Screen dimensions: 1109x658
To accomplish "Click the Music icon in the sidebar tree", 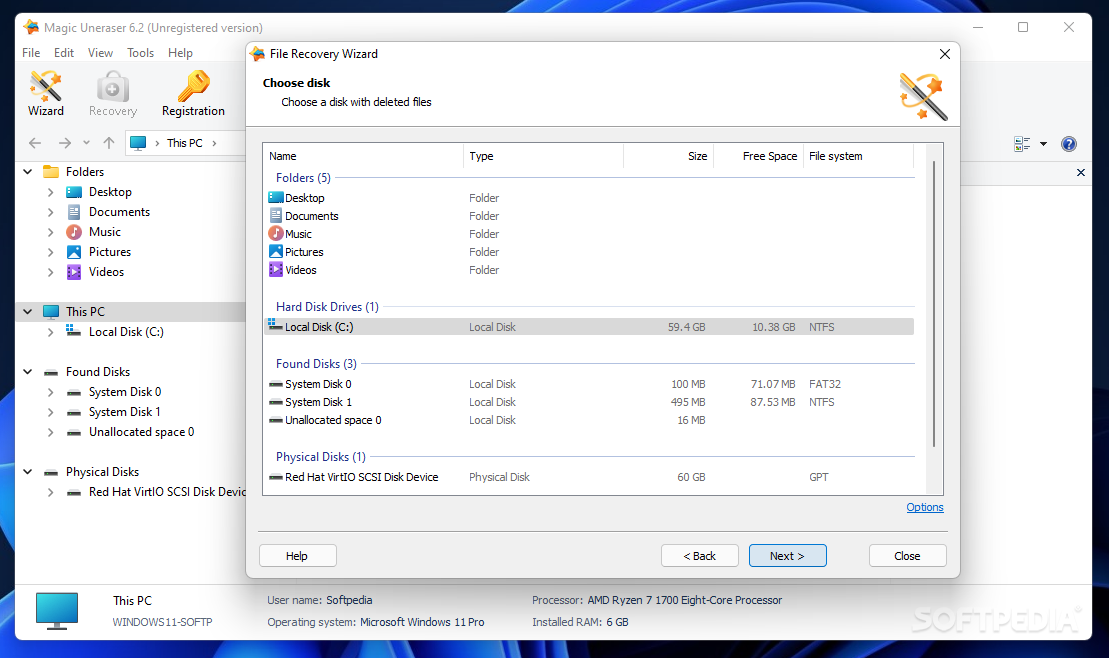I will (74, 232).
